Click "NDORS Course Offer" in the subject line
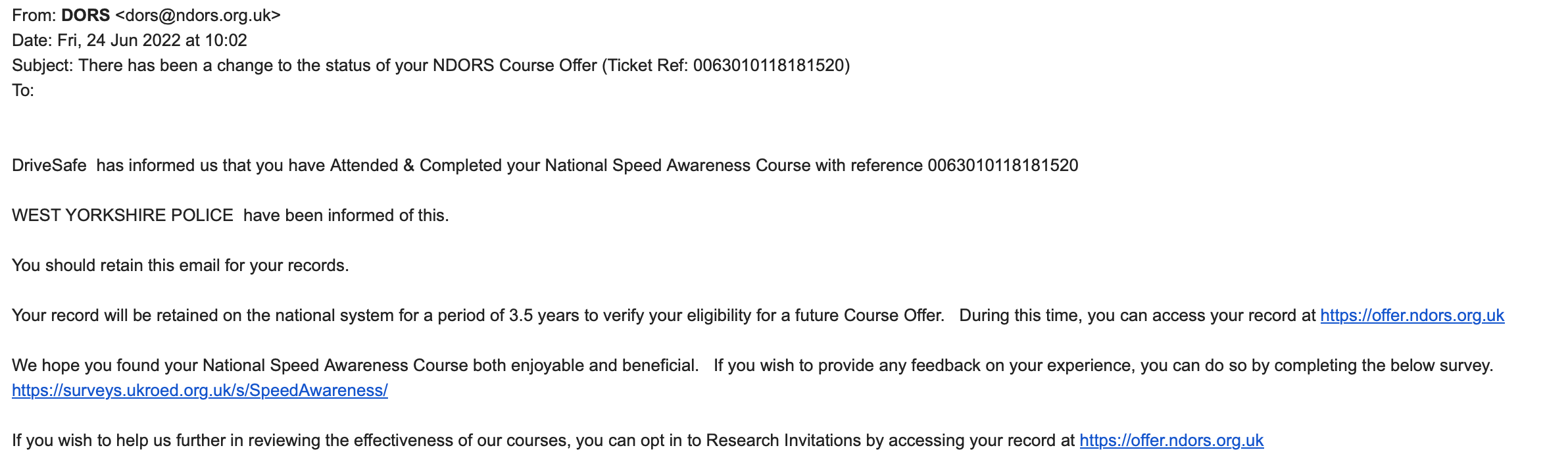 tap(514, 66)
